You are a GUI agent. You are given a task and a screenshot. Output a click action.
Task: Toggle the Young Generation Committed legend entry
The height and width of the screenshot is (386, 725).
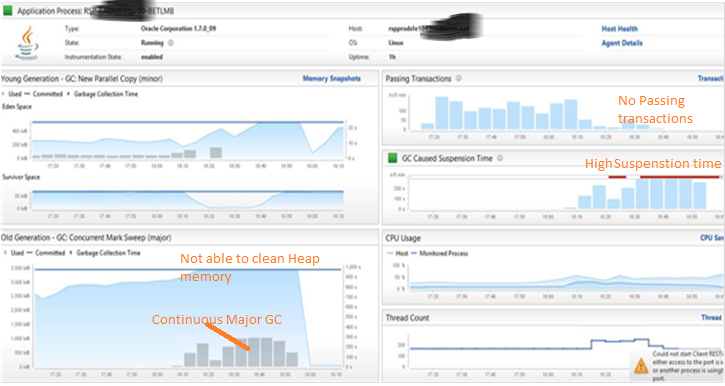[x=43, y=94]
